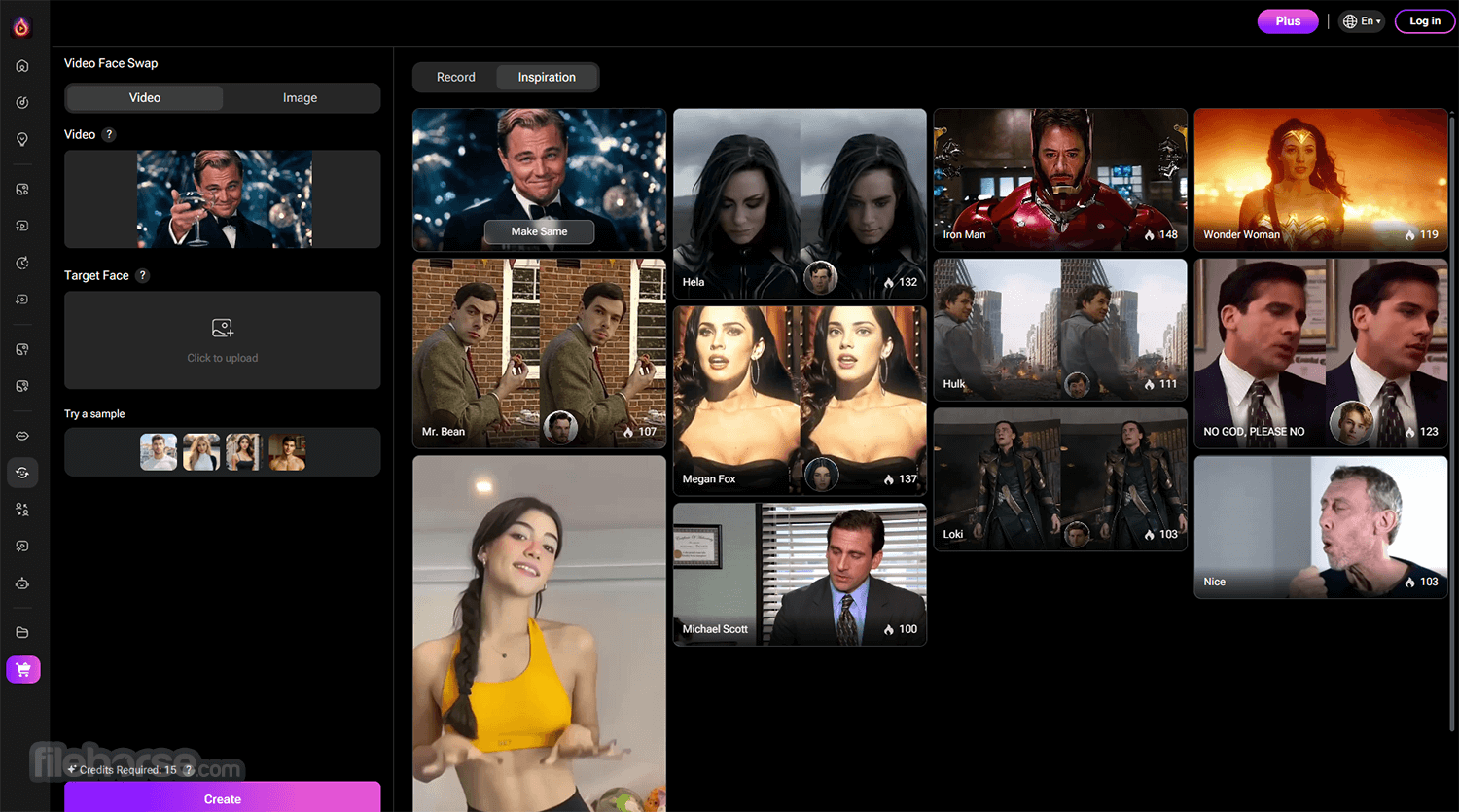Viewport: 1459px width, 812px height.
Task: Click the purple shopping cart icon
Action: point(23,669)
